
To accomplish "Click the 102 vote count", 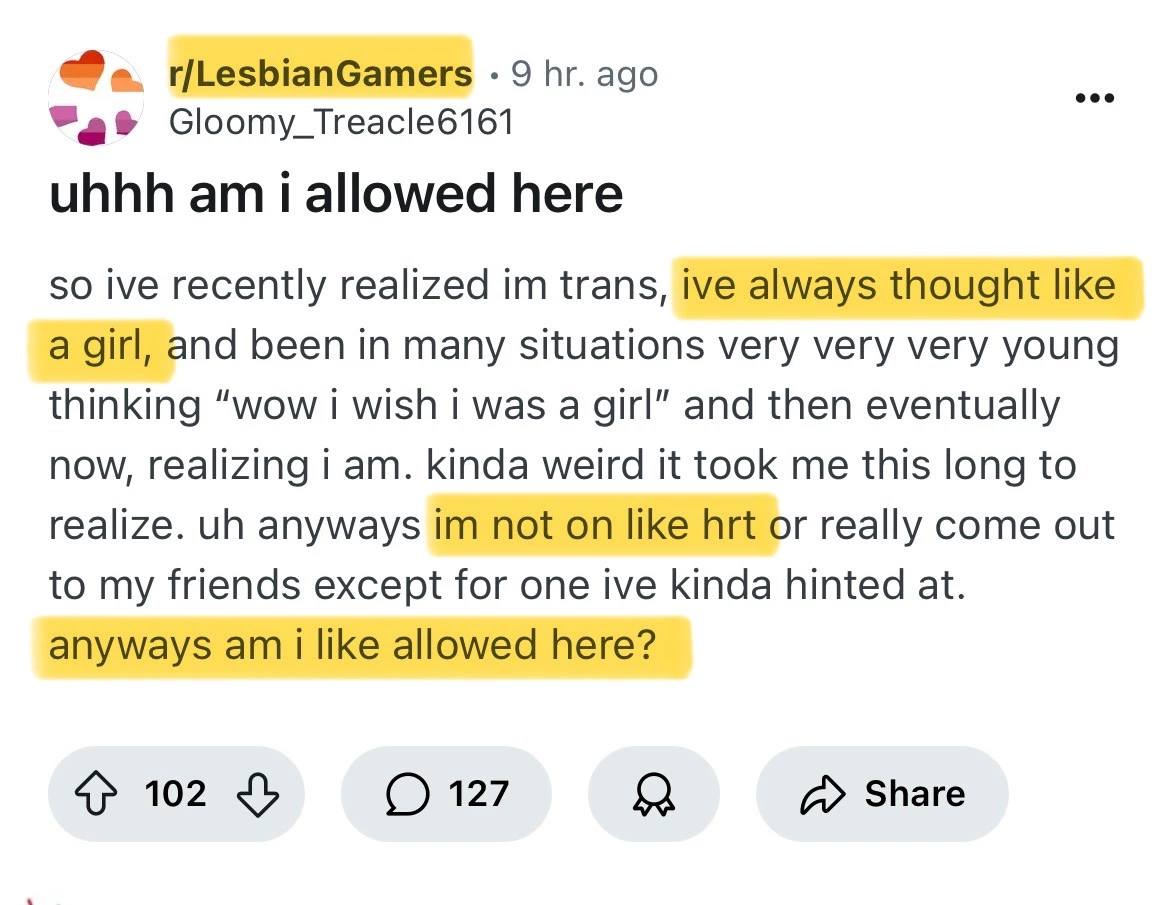I will [176, 794].
